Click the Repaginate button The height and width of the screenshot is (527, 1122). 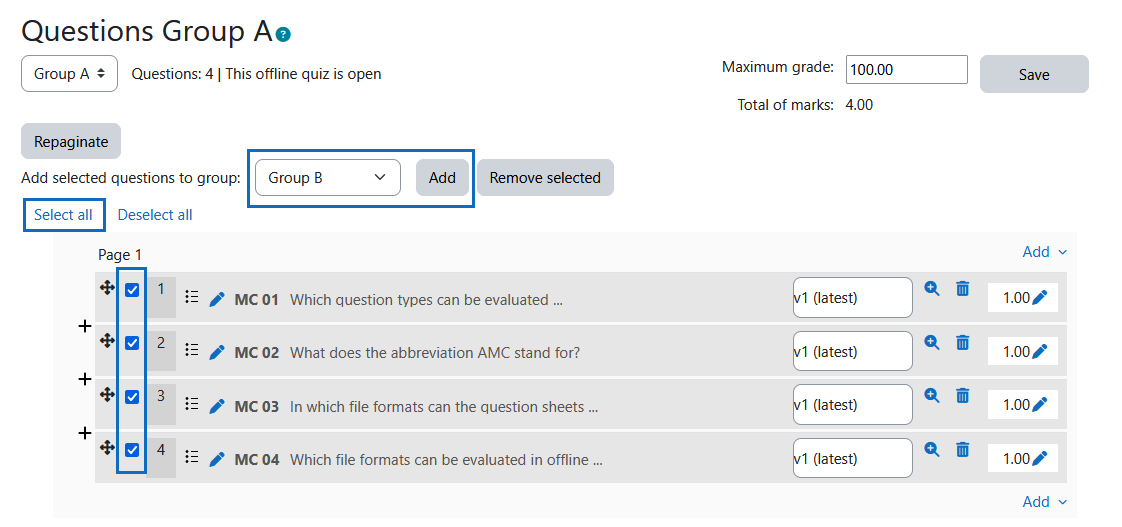71,142
